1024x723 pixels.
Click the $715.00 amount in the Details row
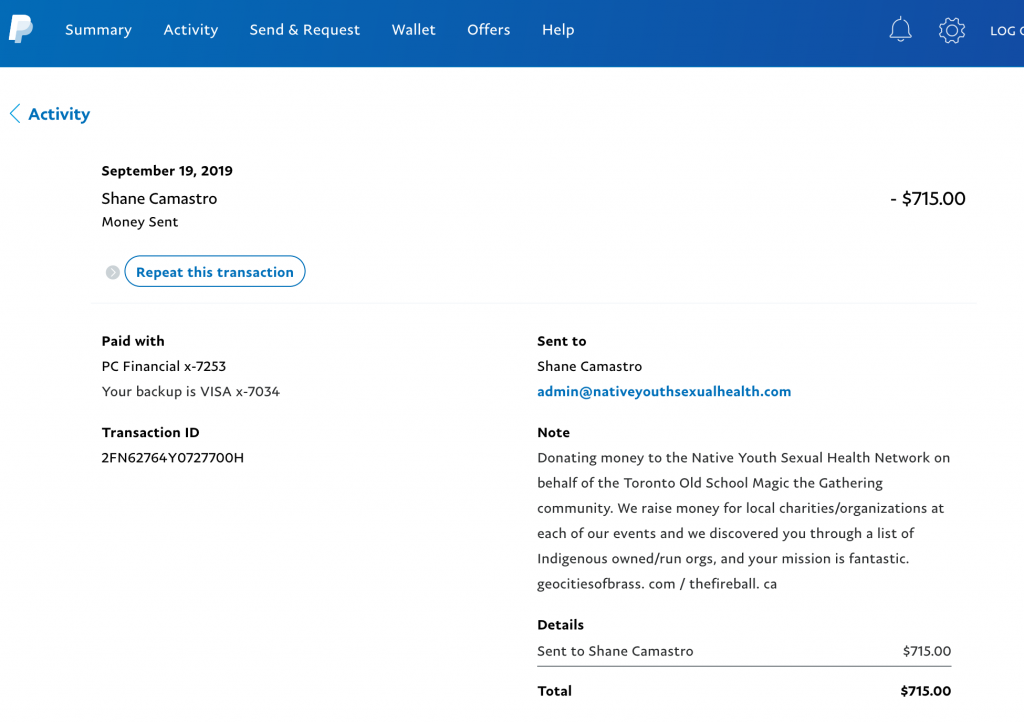click(927, 651)
